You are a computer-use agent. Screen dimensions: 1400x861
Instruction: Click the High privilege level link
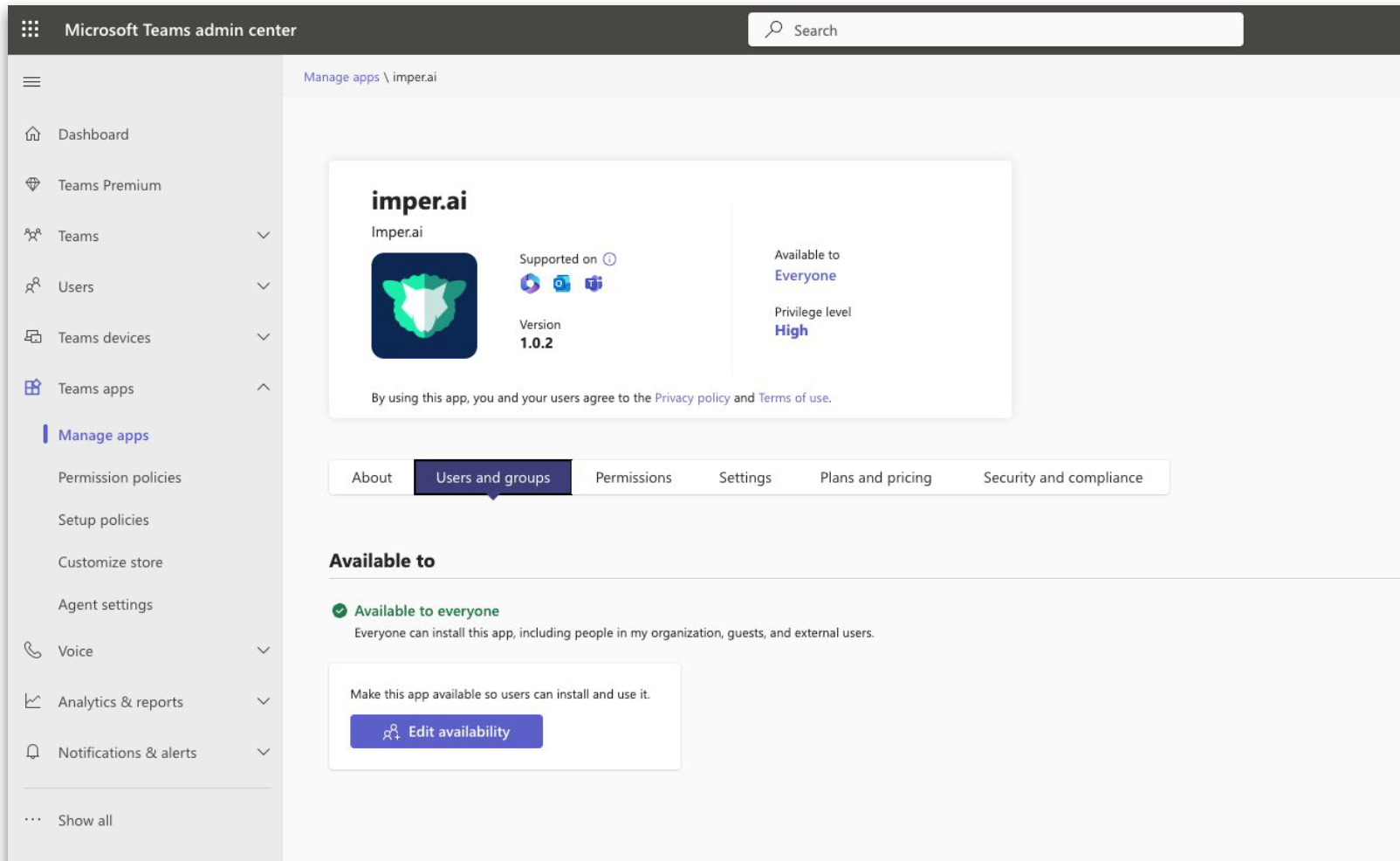click(x=792, y=330)
